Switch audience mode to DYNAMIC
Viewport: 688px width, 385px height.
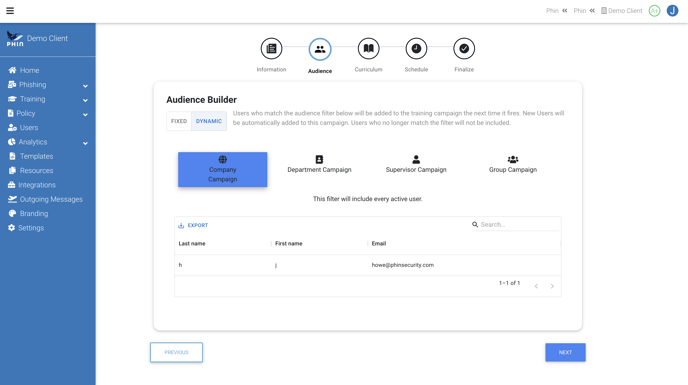(x=209, y=121)
